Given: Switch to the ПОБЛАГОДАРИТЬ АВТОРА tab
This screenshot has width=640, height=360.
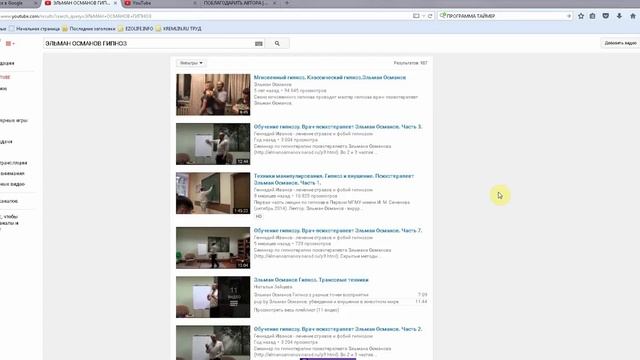Looking at the screenshot, I should (239, 3).
